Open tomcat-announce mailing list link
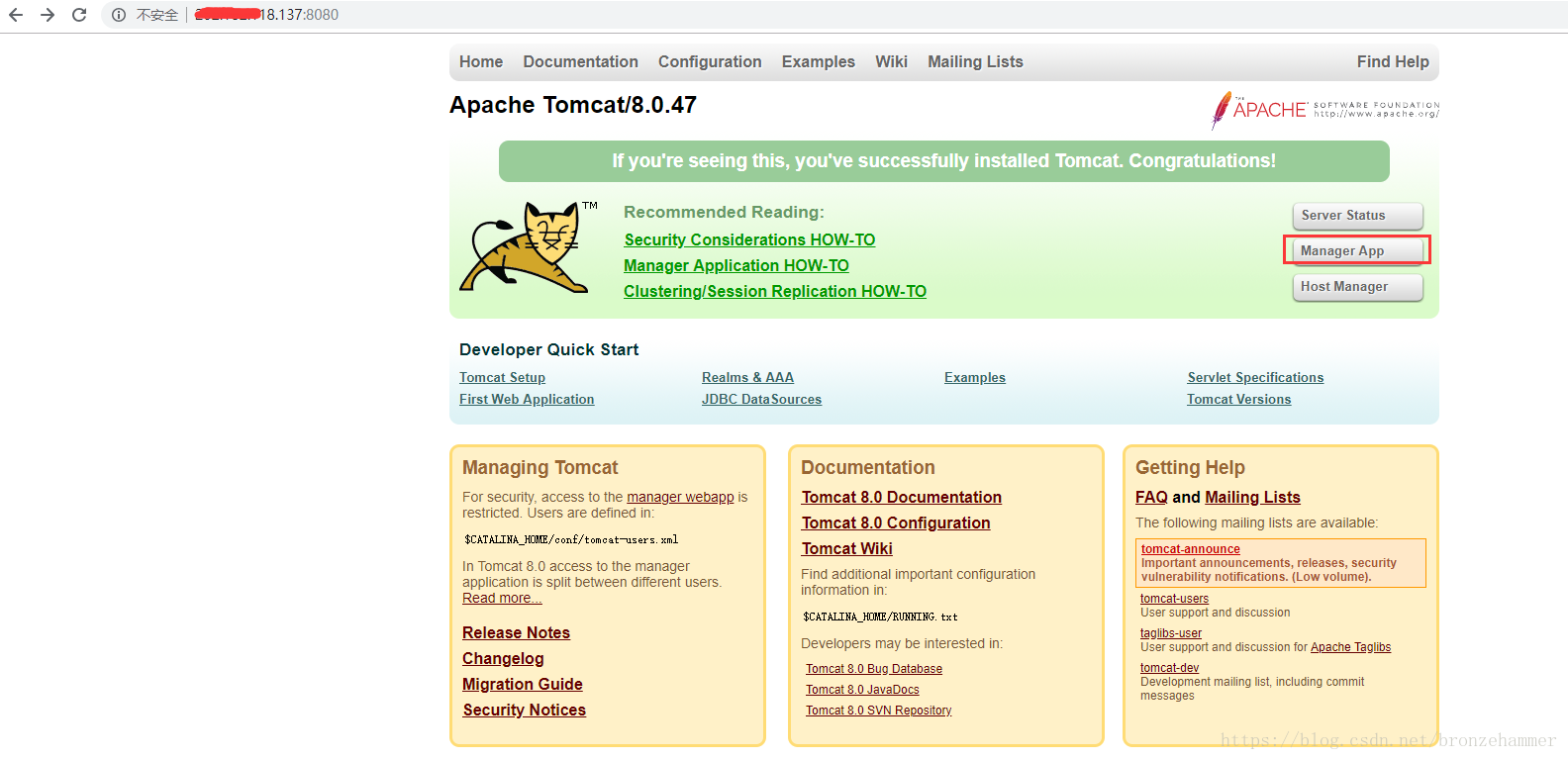The width and height of the screenshot is (1568, 760). pos(1190,549)
